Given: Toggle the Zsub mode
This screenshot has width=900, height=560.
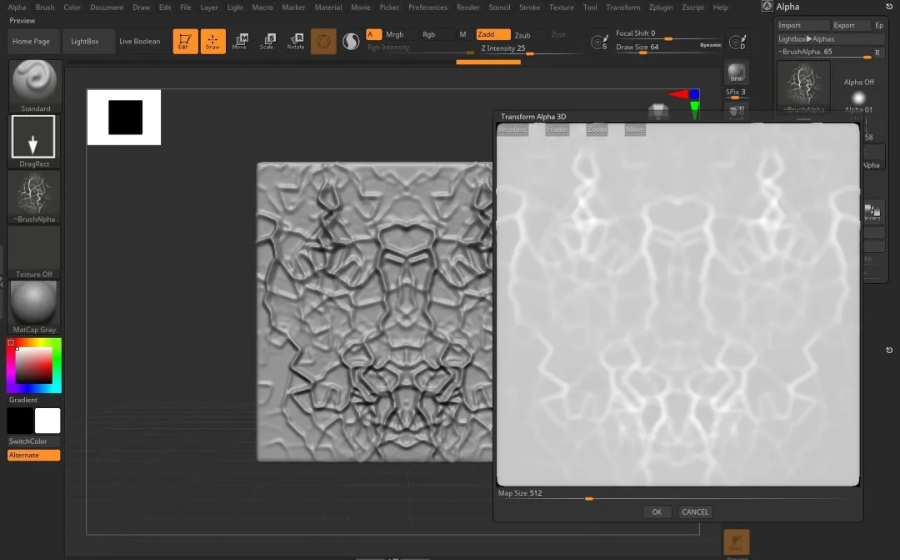Looking at the screenshot, I should [x=522, y=35].
